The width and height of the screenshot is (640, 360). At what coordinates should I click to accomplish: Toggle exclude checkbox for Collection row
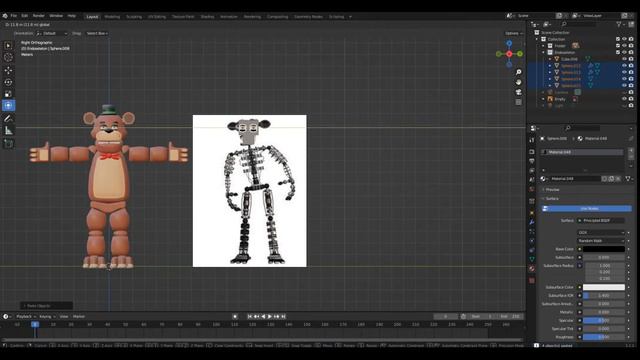(x=618, y=39)
